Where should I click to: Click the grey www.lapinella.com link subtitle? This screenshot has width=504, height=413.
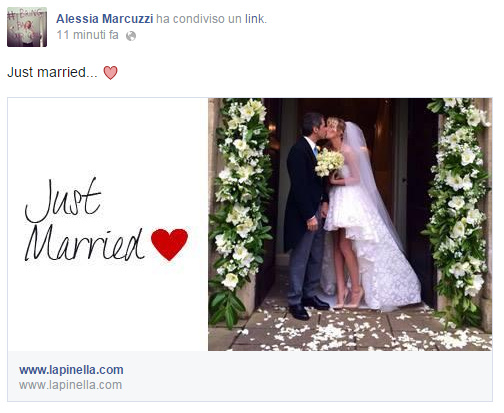pos(71,385)
